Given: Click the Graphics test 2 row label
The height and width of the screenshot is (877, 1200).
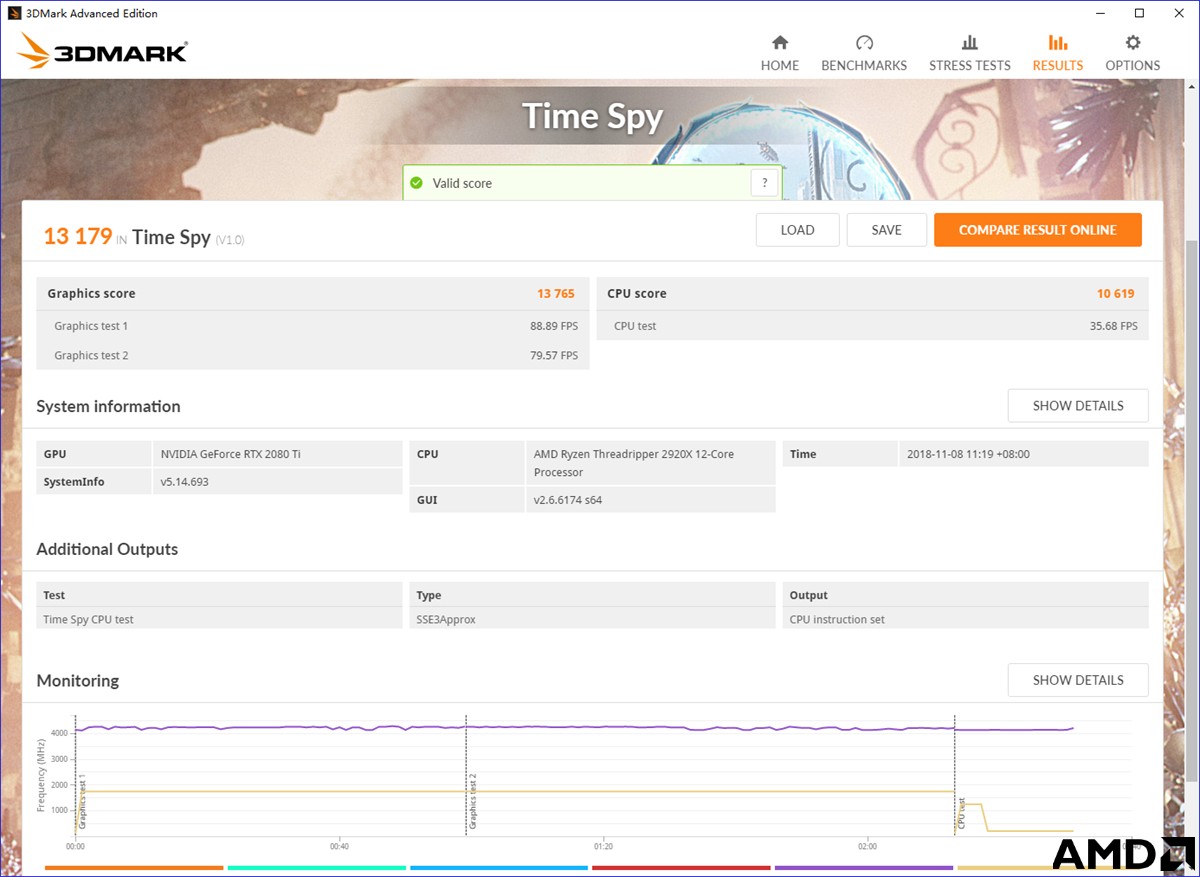Looking at the screenshot, I should point(91,356).
